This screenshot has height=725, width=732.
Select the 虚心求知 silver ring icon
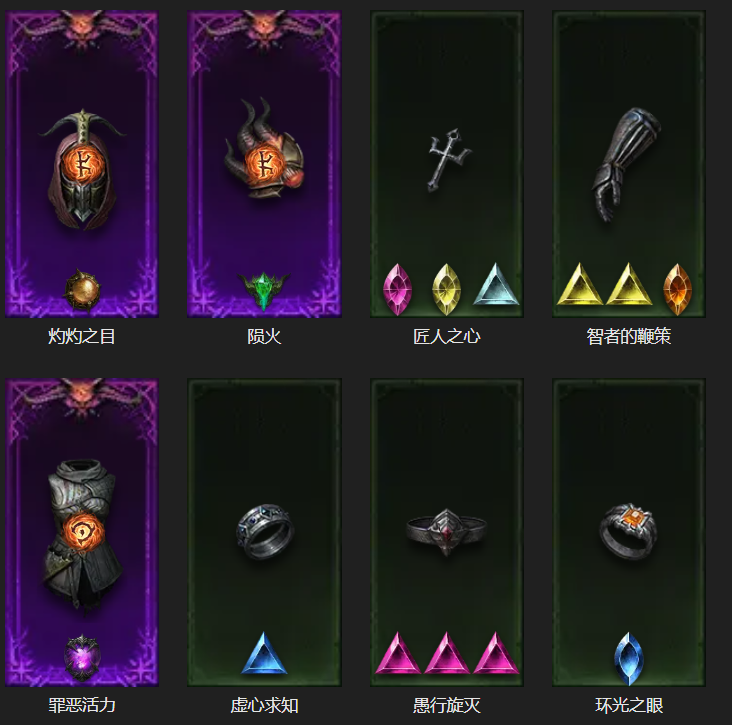tap(265, 532)
